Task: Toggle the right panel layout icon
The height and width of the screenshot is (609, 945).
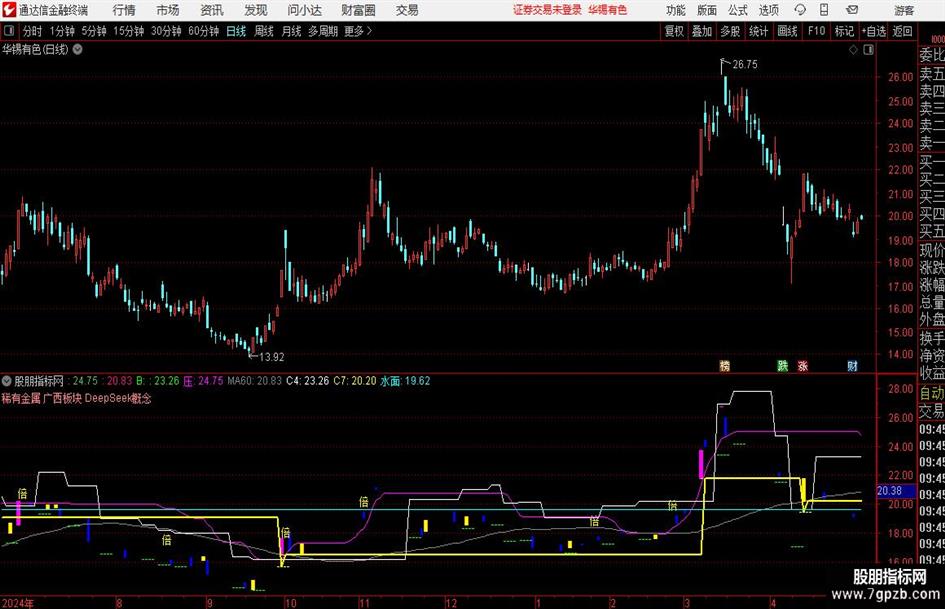Action: point(868,50)
